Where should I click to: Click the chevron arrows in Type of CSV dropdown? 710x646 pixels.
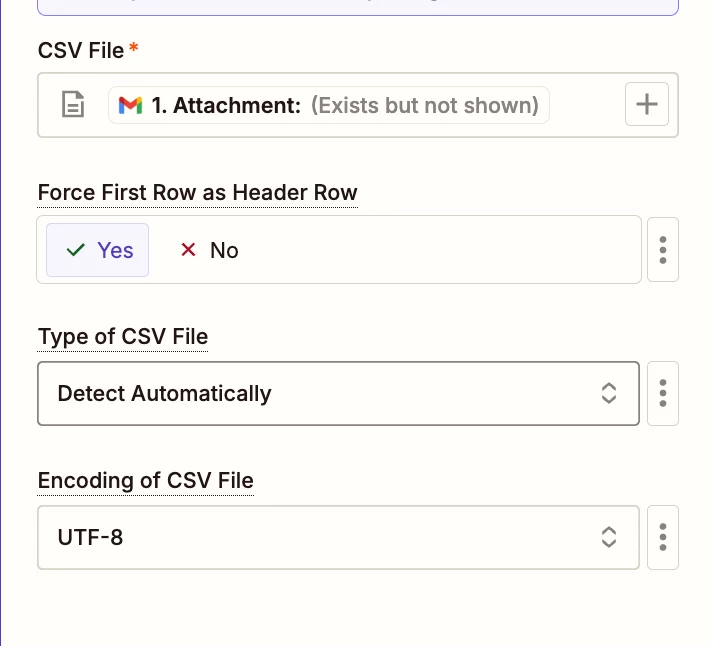coord(609,393)
